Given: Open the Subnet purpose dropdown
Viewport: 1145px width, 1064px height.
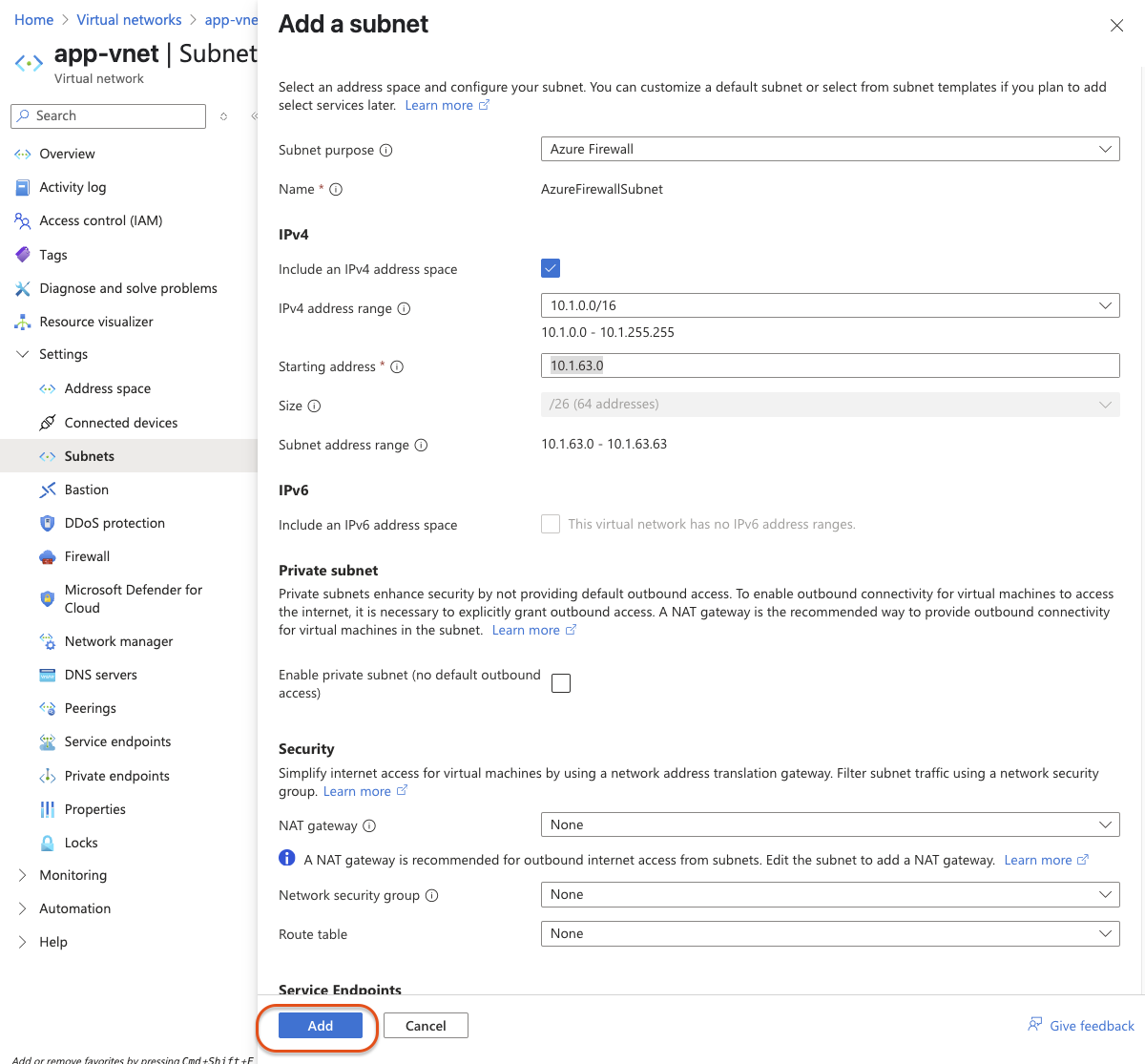Looking at the screenshot, I should [830, 149].
